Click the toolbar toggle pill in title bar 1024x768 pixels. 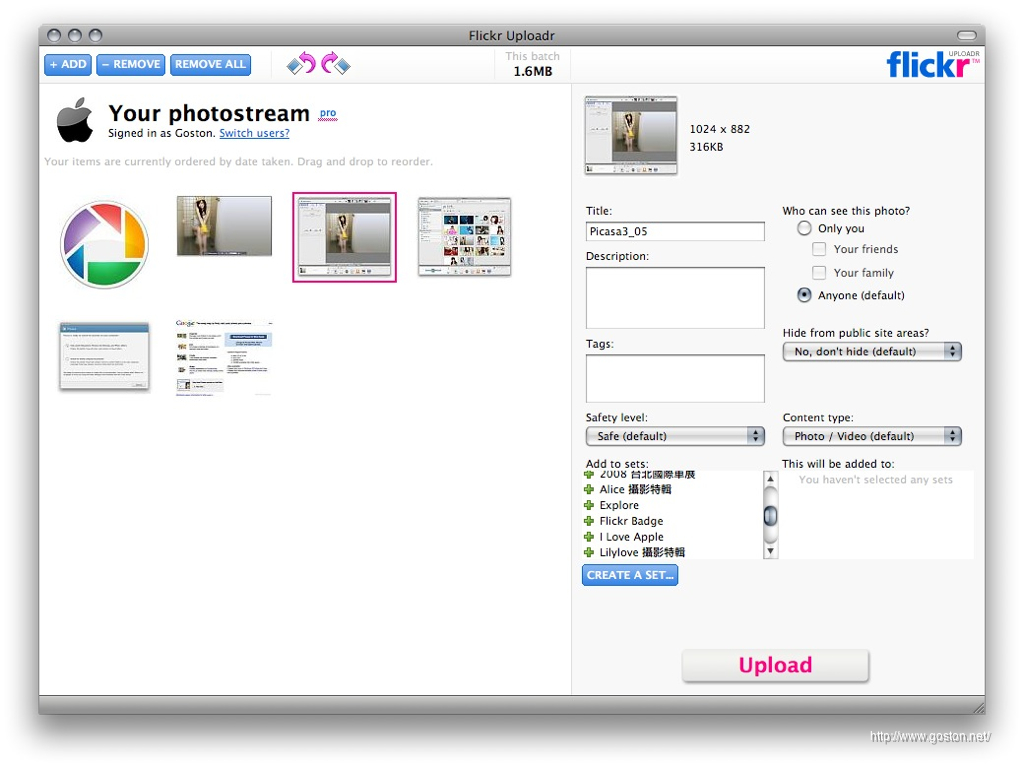click(x=967, y=35)
